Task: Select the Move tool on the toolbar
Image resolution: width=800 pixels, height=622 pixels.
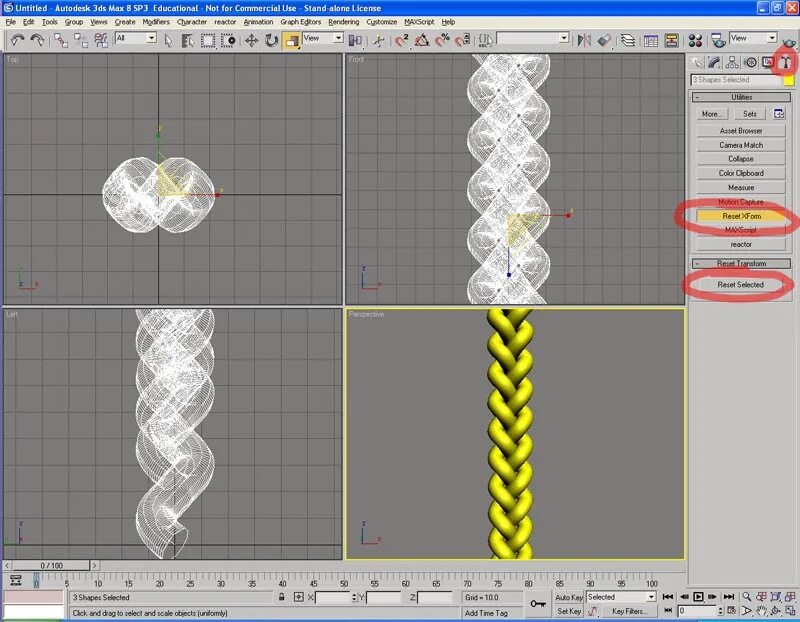Action: click(251, 41)
